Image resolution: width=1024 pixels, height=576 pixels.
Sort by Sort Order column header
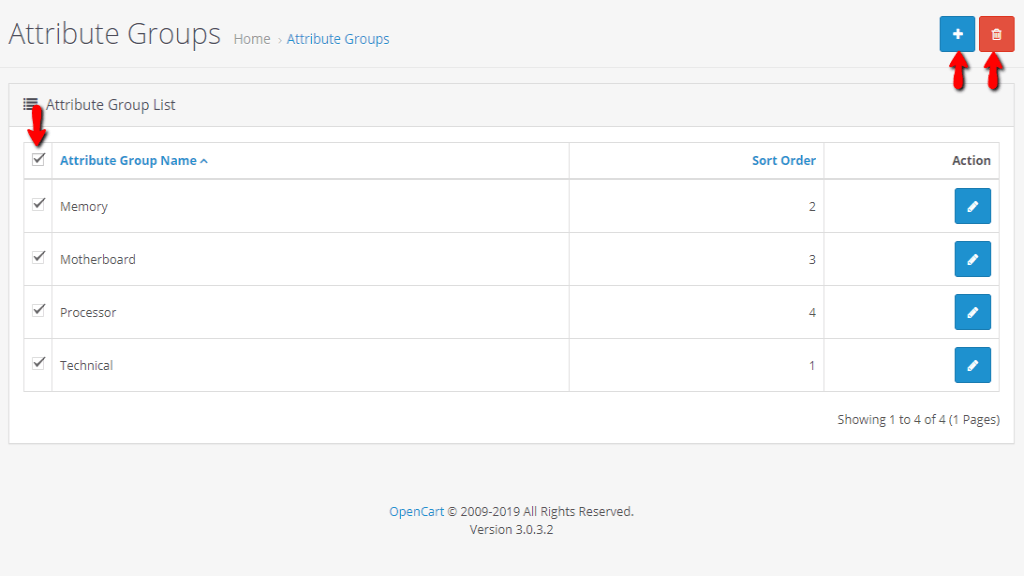783,160
